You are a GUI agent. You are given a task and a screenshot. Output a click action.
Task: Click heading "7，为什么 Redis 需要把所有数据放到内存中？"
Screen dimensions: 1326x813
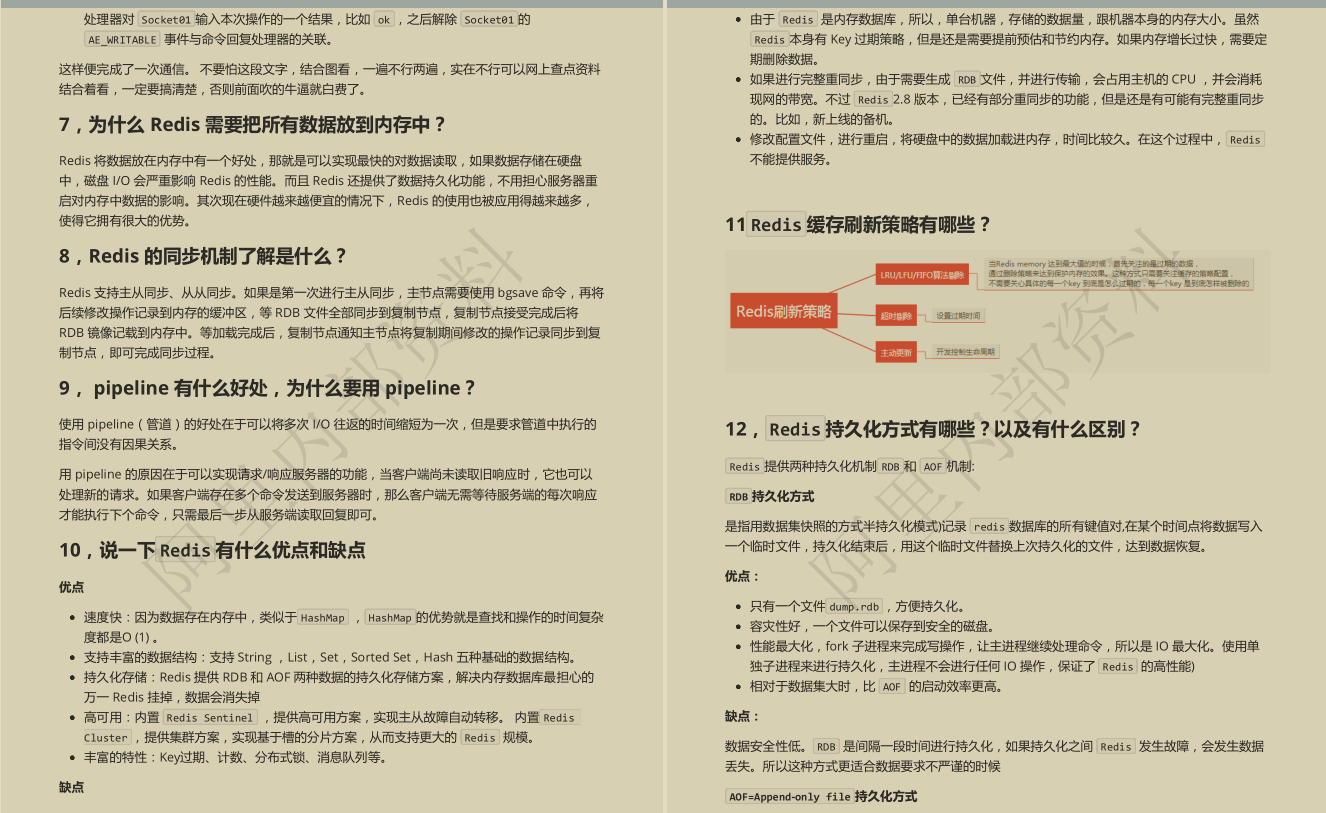pos(252,125)
